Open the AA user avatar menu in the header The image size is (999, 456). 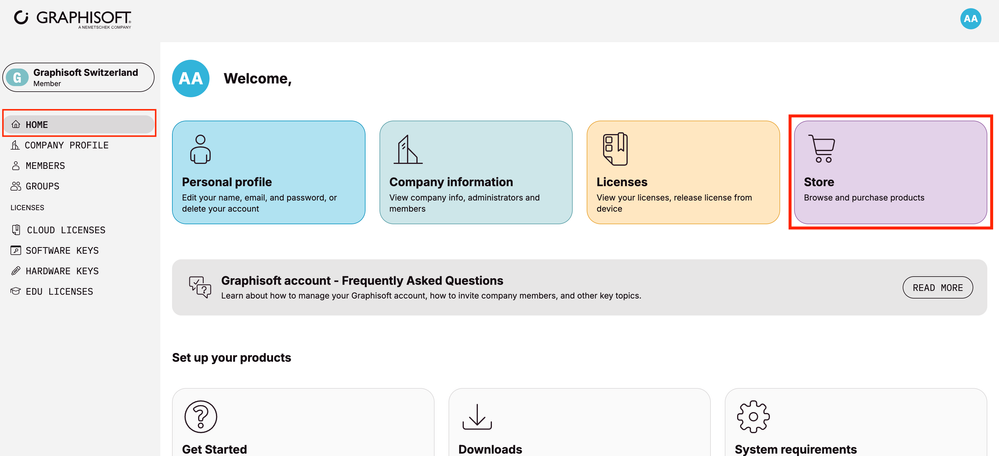click(x=970, y=18)
